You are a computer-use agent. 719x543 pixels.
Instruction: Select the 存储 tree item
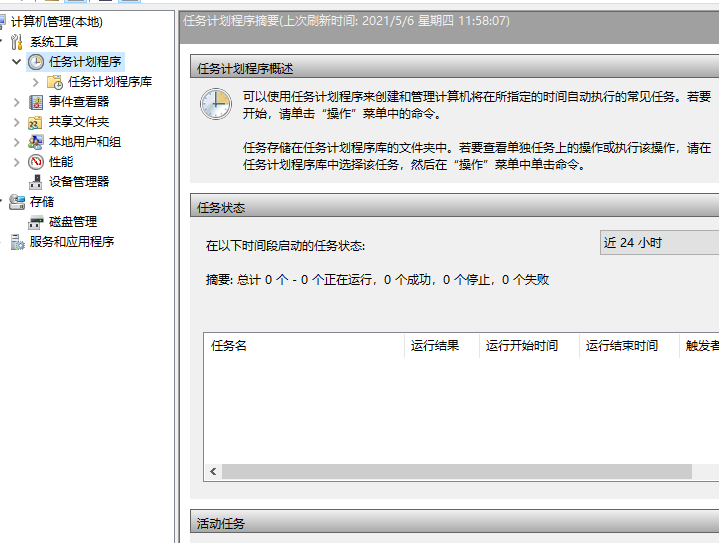(x=42, y=202)
